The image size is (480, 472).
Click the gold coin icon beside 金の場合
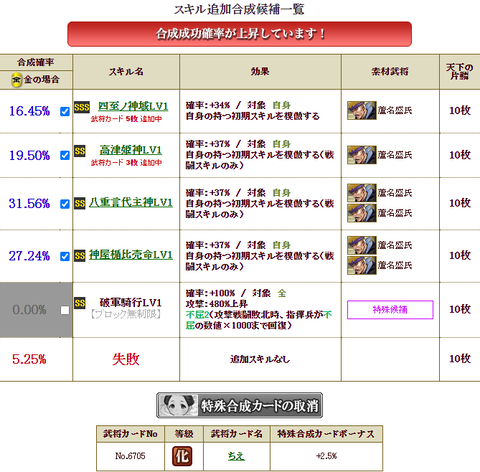(x=17, y=80)
